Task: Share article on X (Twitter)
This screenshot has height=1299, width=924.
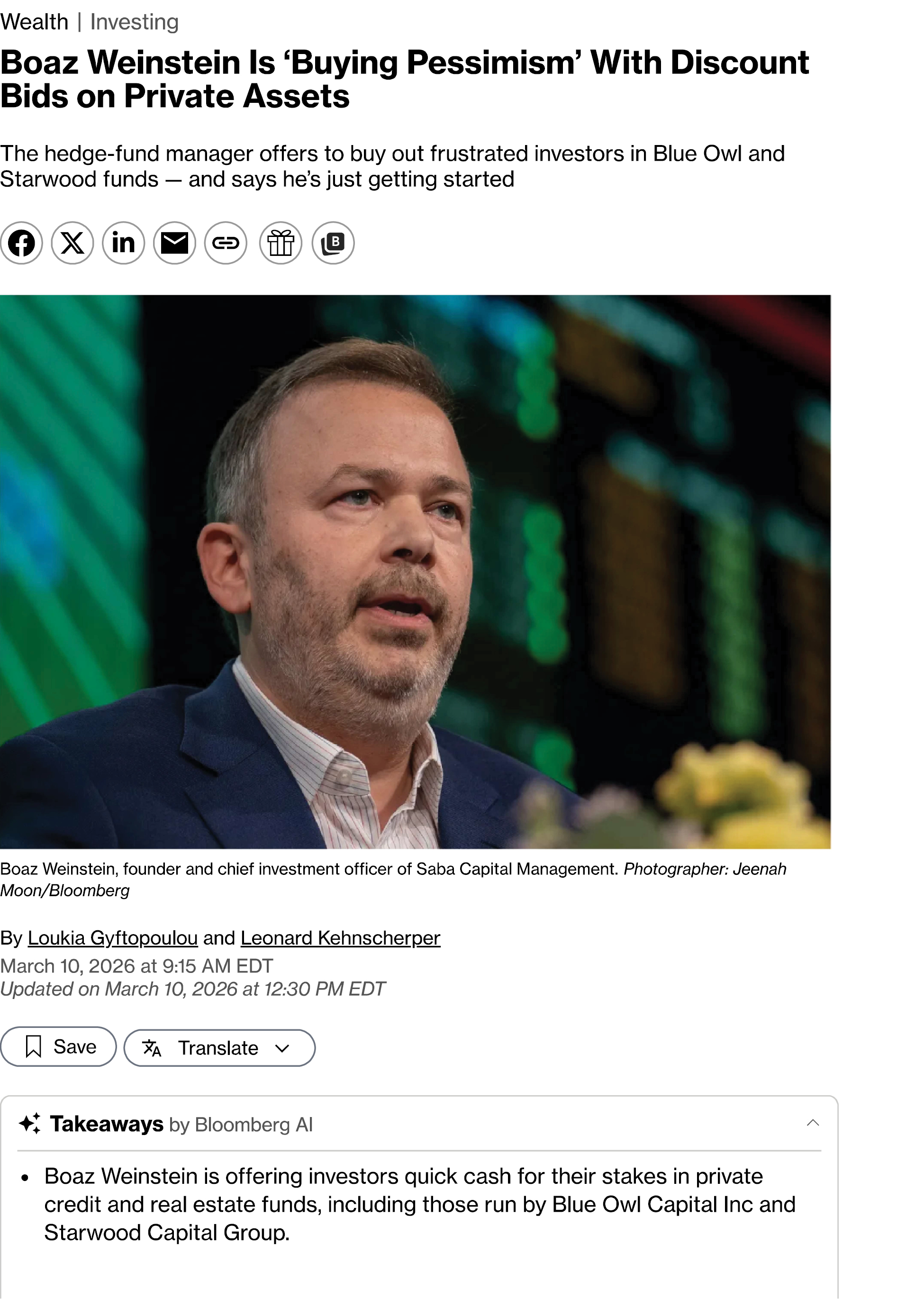Action: 72,244
